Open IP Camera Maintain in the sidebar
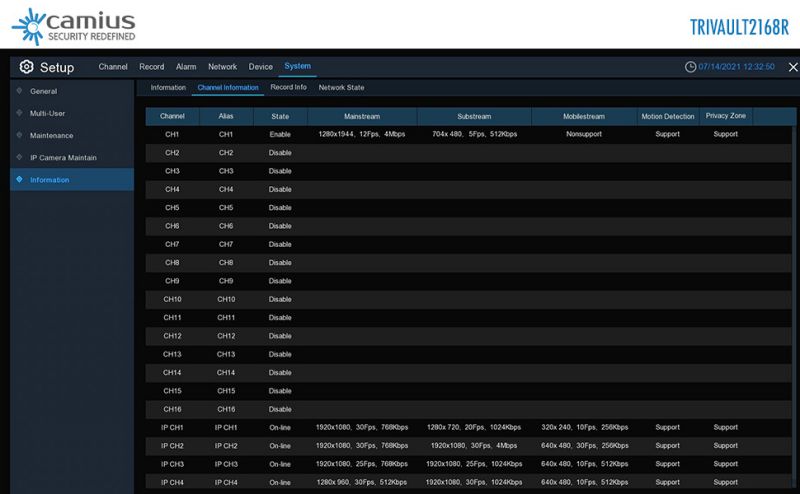800x494 pixels. [63, 157]
